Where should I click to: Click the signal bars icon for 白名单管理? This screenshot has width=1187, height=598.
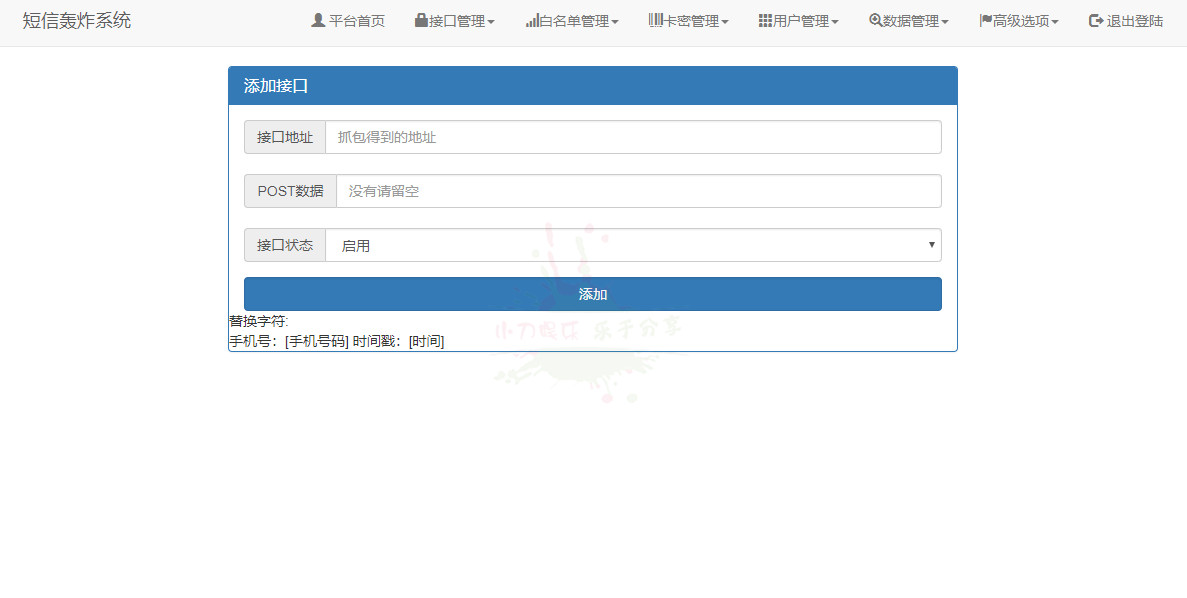(x=532, y=20)
